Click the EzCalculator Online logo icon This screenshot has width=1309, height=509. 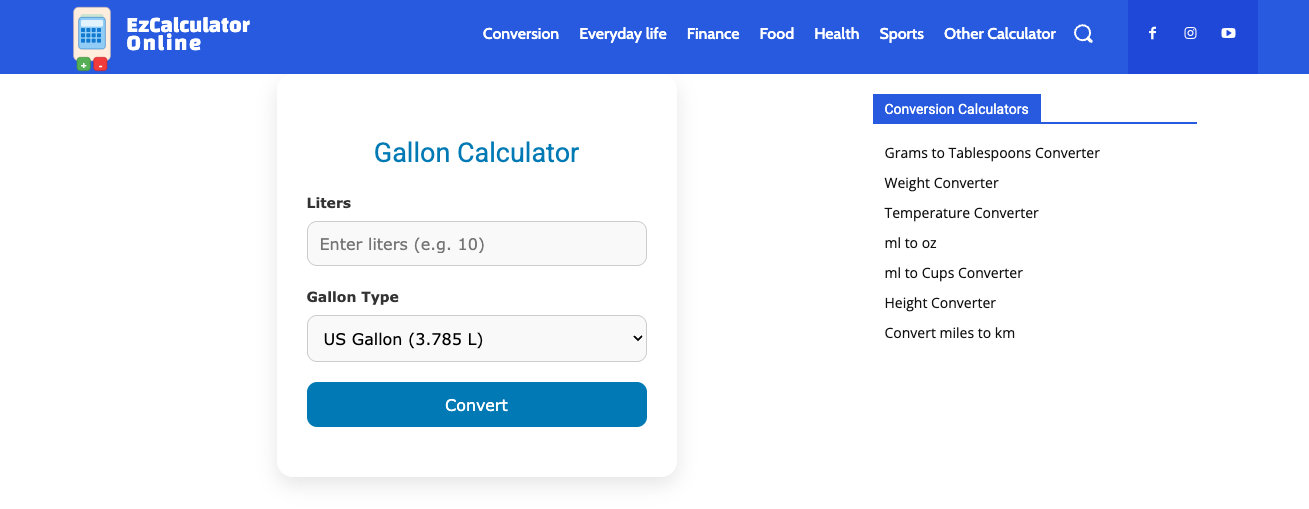point(92,38)
